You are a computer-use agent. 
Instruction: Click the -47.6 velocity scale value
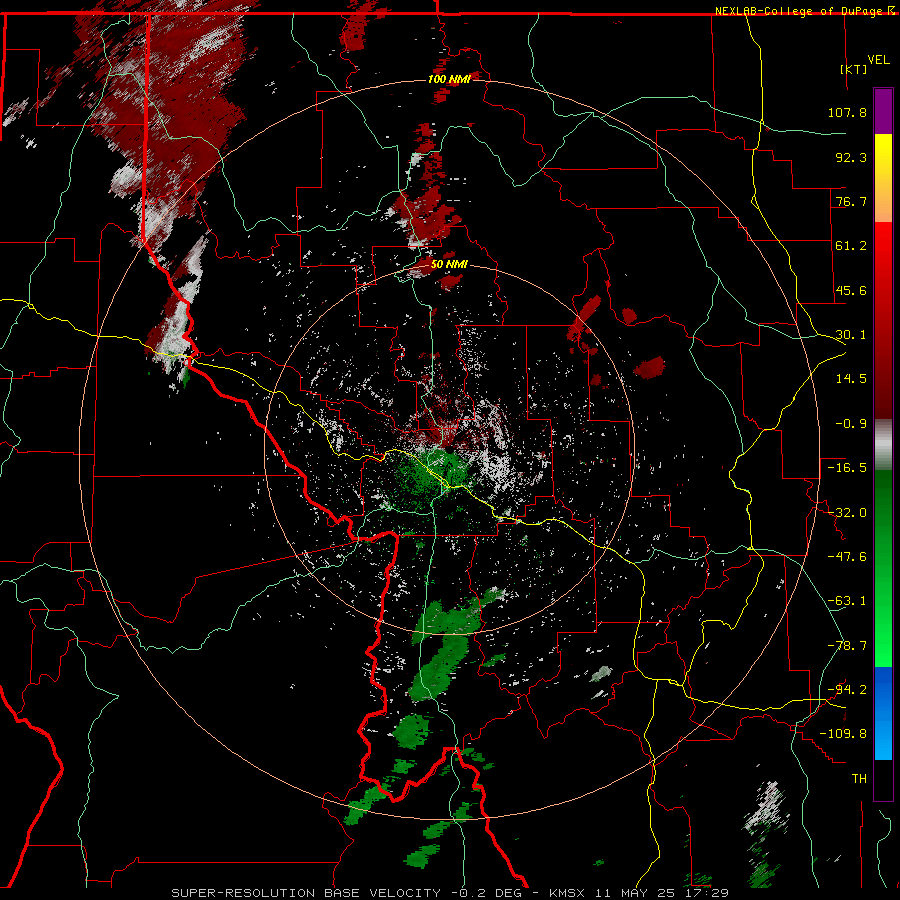pos(847,557)
